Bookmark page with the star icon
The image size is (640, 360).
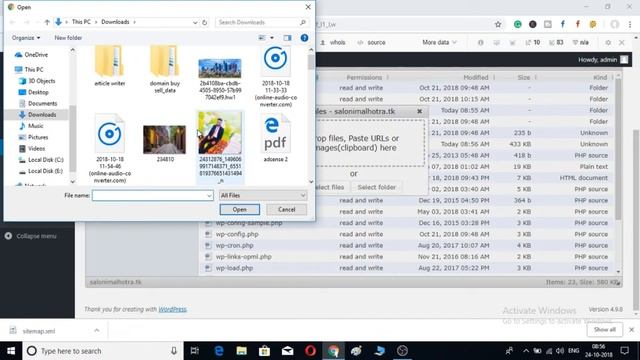coord(498,24)
